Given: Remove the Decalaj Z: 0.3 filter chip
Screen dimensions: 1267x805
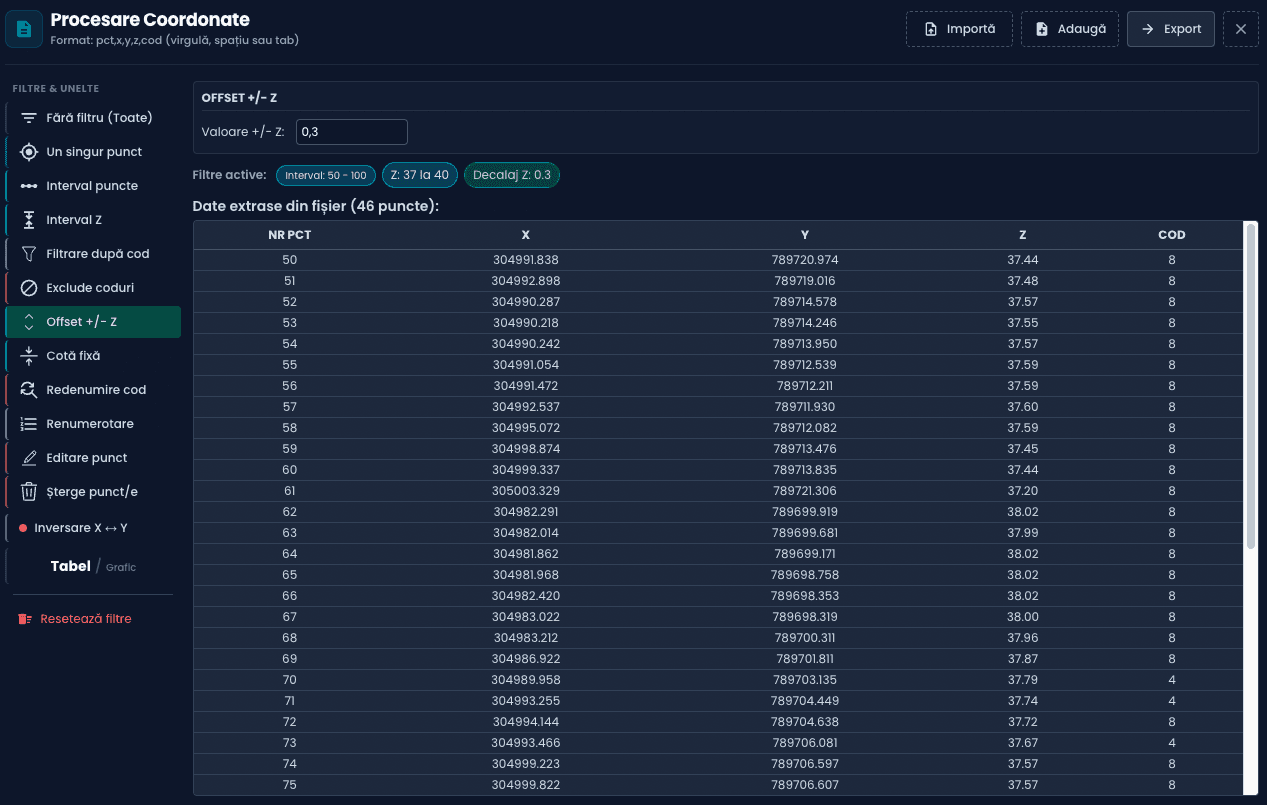Looking at the screenshot, I should click(511, 175).
